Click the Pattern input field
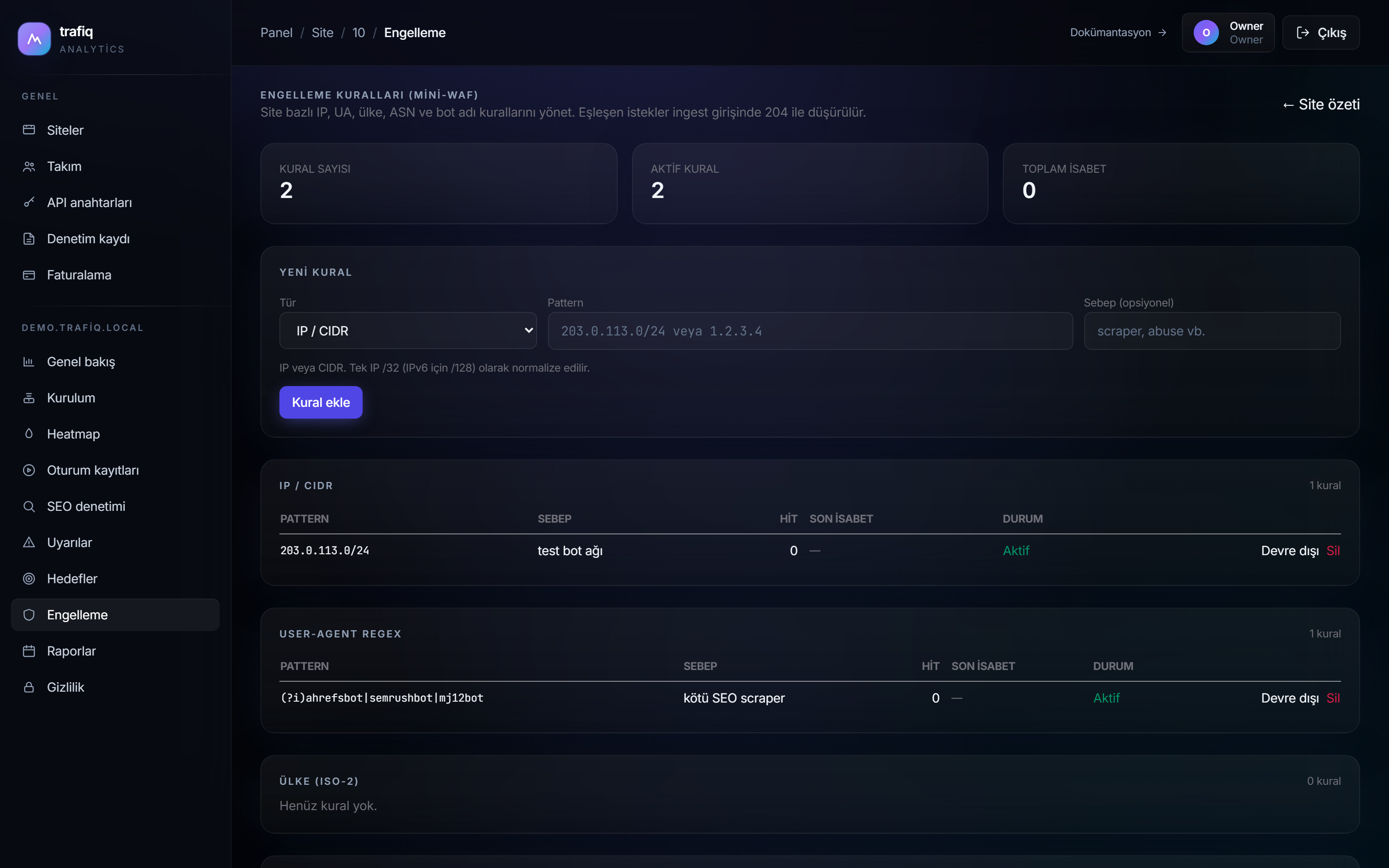Image resolution: width=1389 pixels, height=868 pixels. 810,330
